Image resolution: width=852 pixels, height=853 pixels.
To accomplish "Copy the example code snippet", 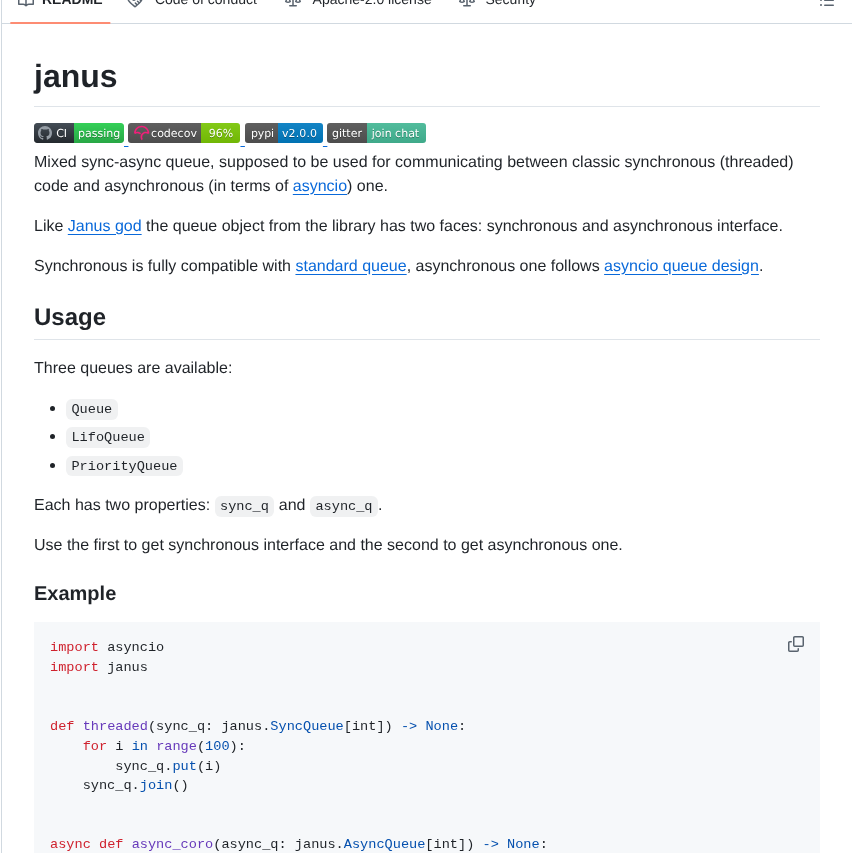I will point(795,644).
